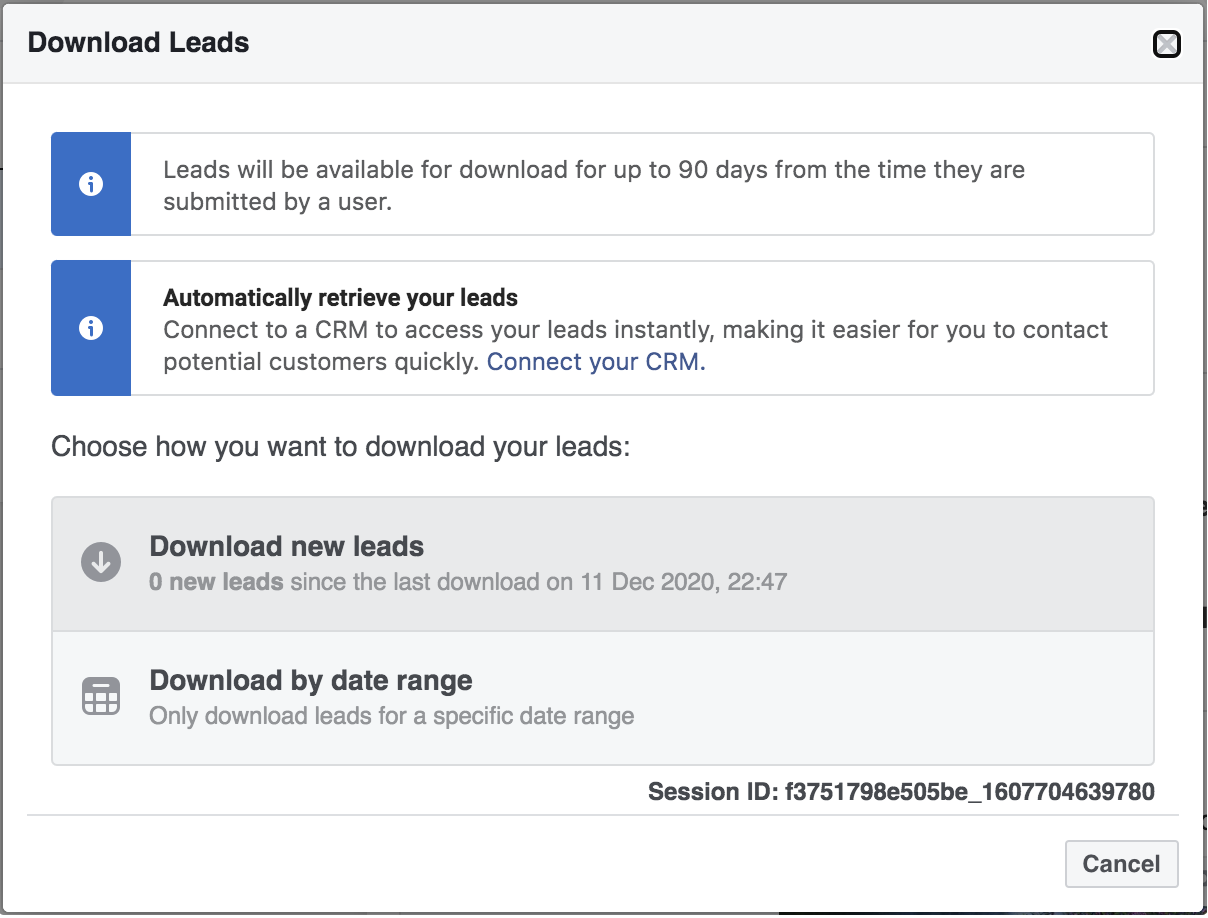
Task: Click the Session ID text
Action: click(901, 793)
